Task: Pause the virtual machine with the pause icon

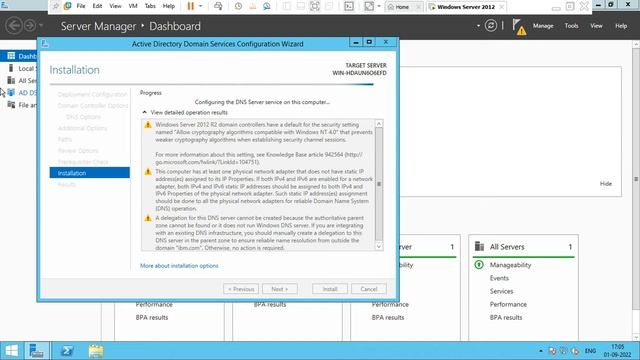Action: (190, 6)
